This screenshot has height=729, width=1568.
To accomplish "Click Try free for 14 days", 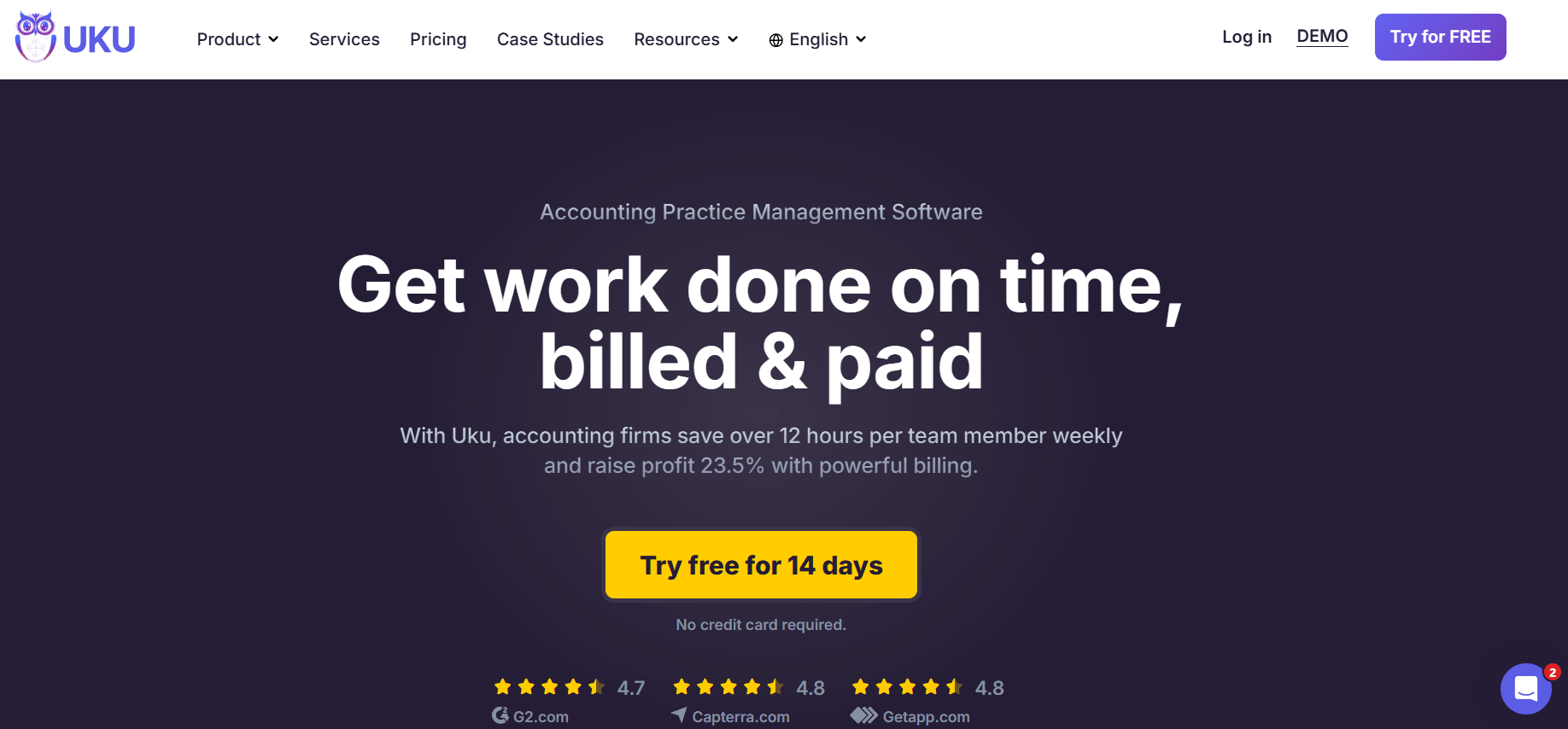I will (761, 565).
